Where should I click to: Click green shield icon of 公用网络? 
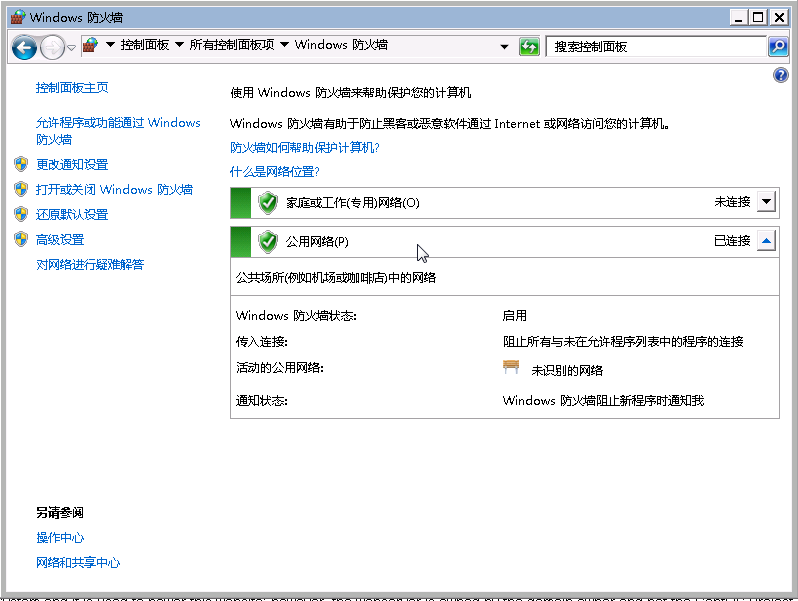[268, 242]
